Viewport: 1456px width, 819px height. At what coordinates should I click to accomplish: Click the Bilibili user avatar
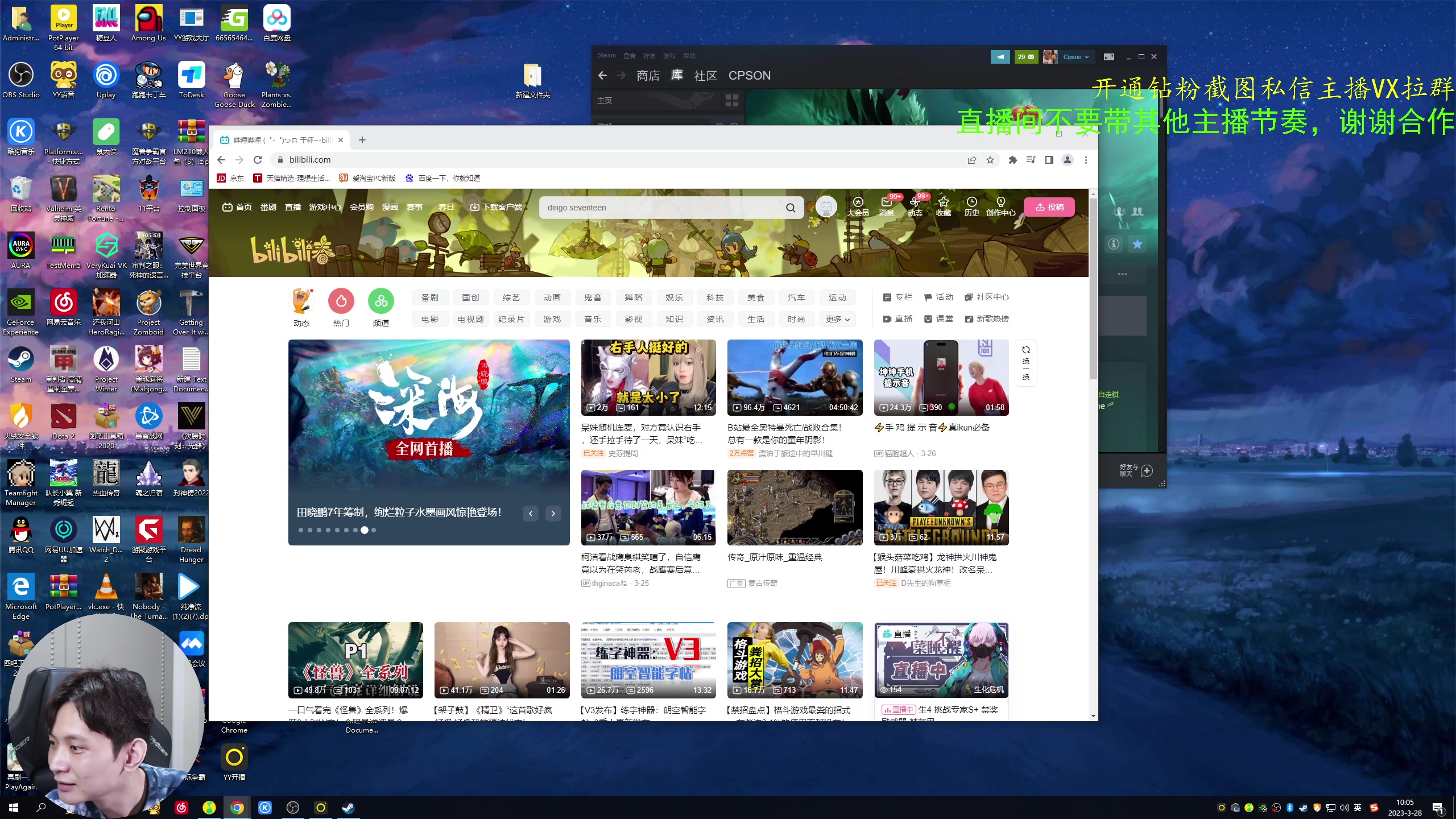pyautogui.click(x=826, y=207)
